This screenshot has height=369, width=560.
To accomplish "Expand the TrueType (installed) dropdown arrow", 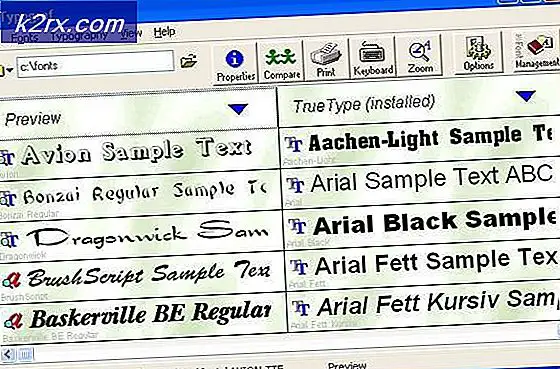I will 526,96.
